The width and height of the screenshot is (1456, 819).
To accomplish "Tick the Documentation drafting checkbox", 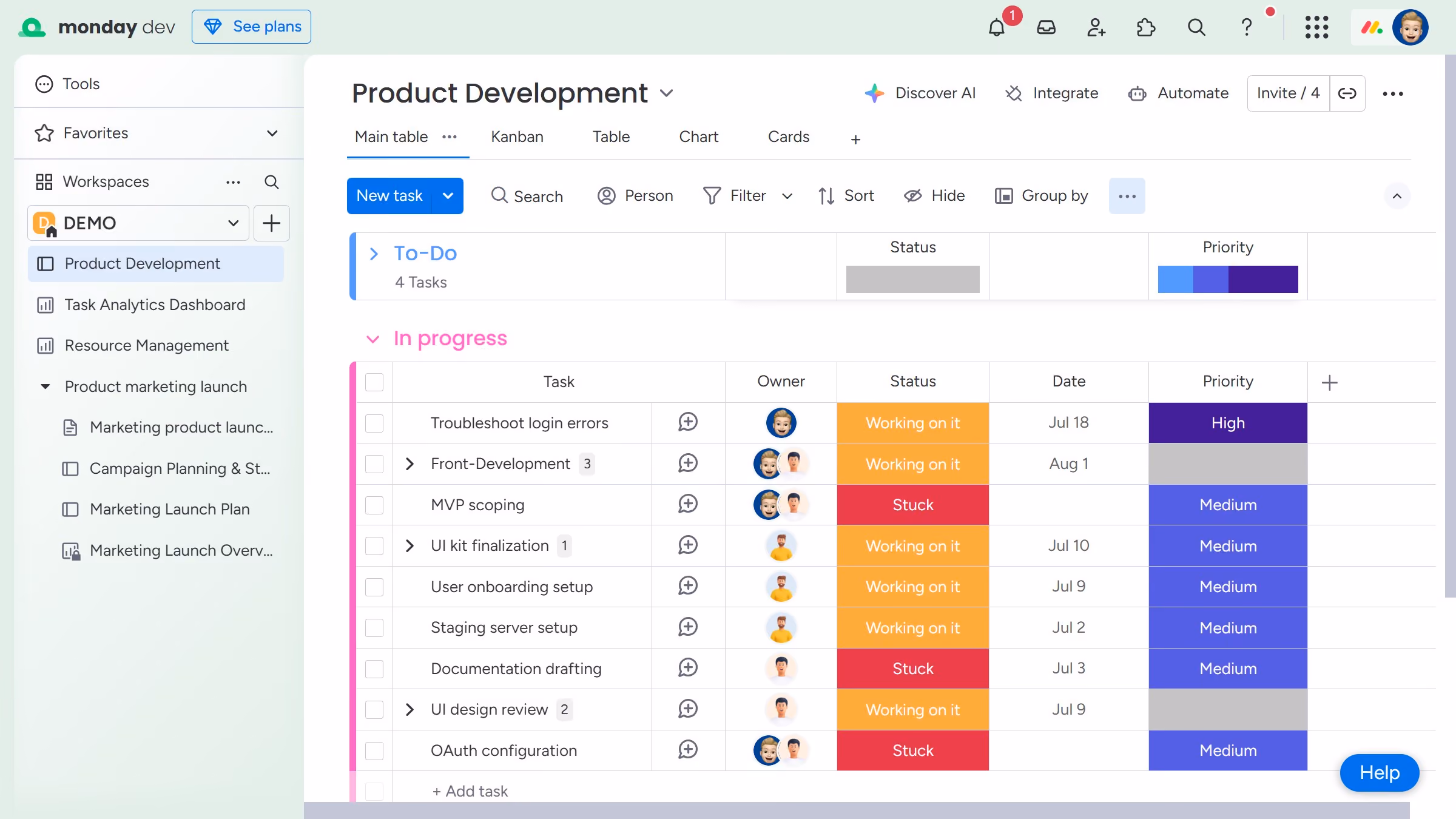I will (x=374, y=669).
